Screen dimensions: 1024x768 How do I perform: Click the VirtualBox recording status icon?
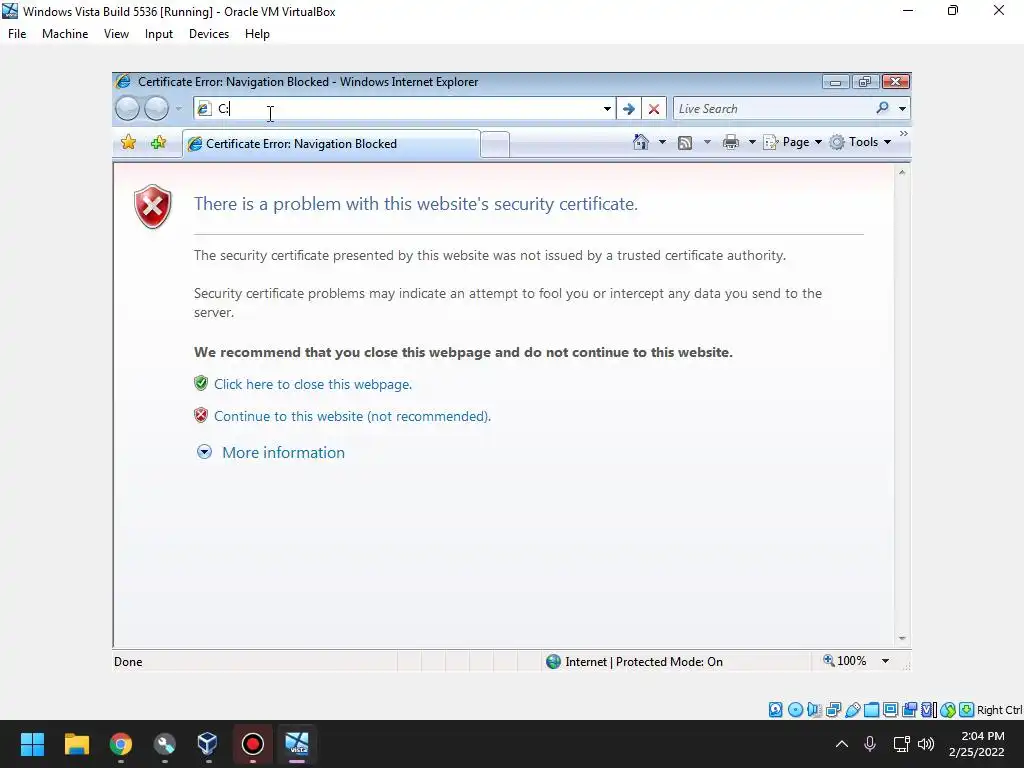[909, 710]
